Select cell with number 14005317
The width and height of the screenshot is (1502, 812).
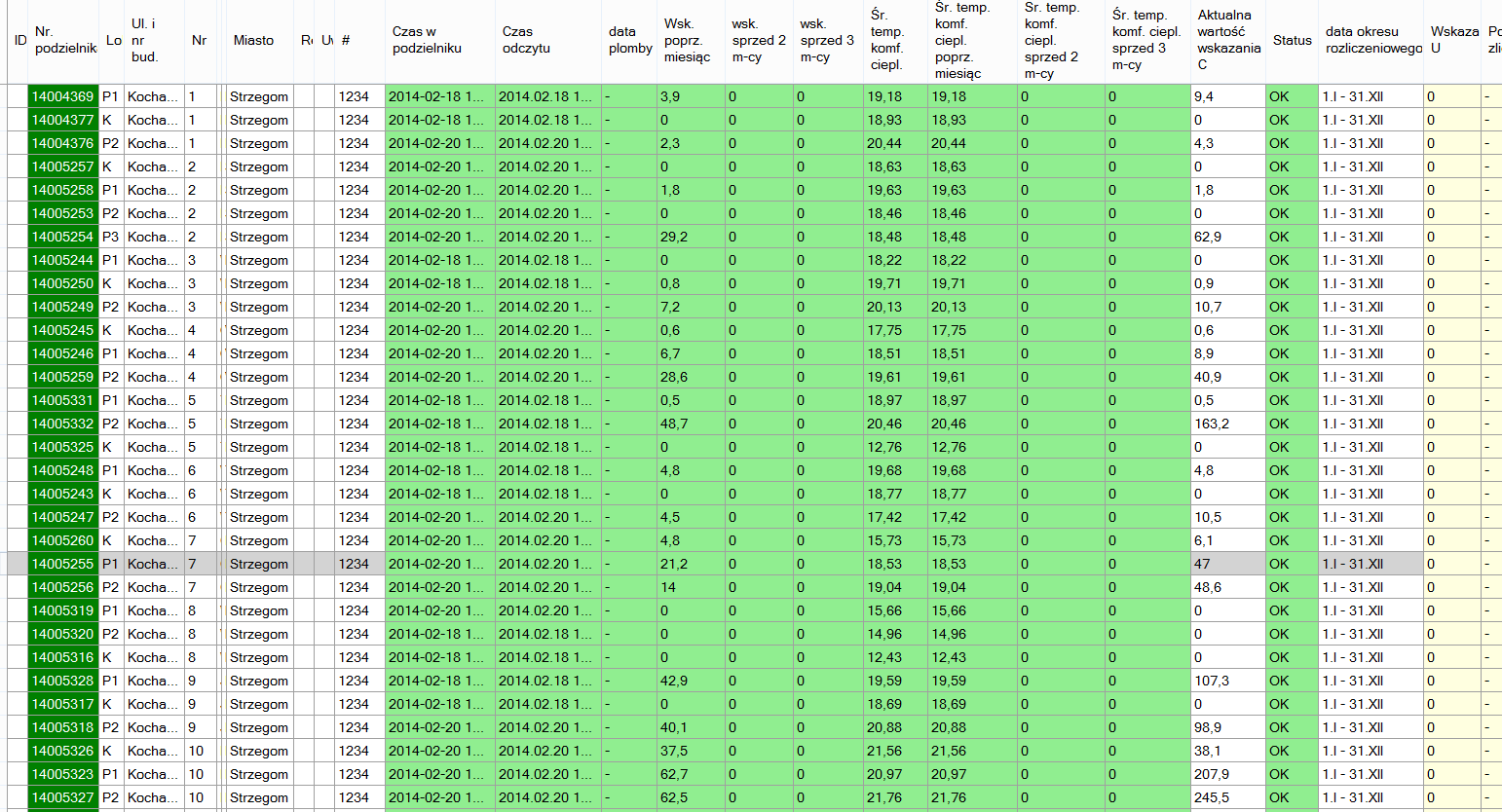pos(63,704)
